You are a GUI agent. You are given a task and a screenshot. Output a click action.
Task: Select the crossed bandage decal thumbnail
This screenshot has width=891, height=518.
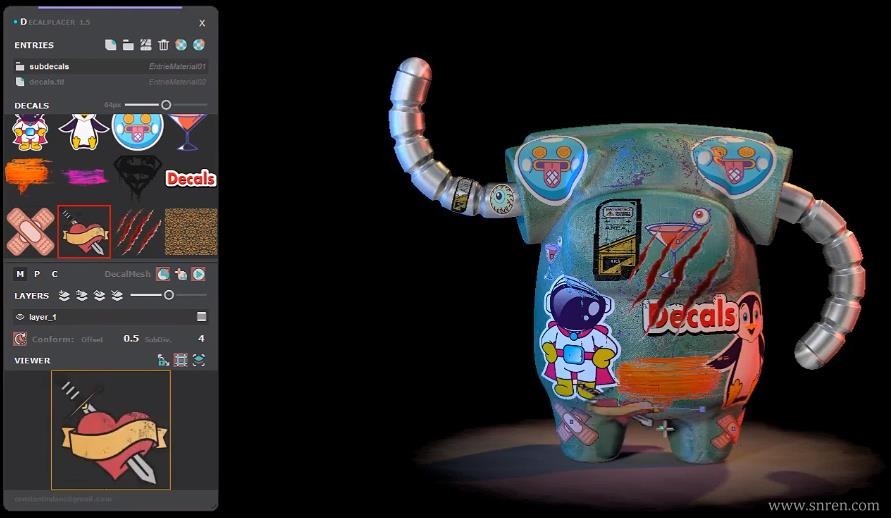click(30, 232)
